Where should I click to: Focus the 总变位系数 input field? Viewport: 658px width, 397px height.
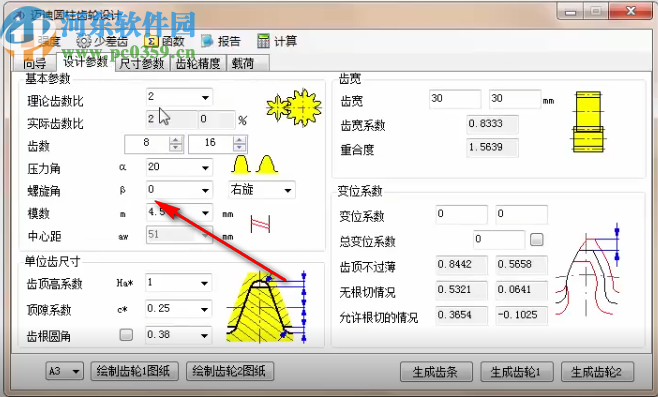click(x=499, y=240)
